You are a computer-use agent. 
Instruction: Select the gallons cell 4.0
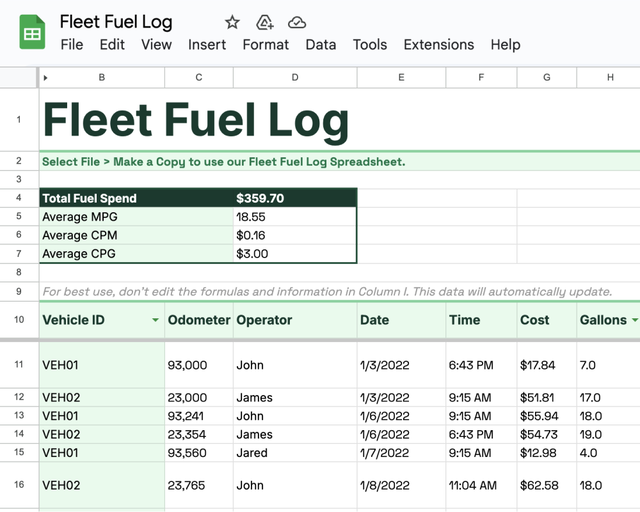click(609, 453)
